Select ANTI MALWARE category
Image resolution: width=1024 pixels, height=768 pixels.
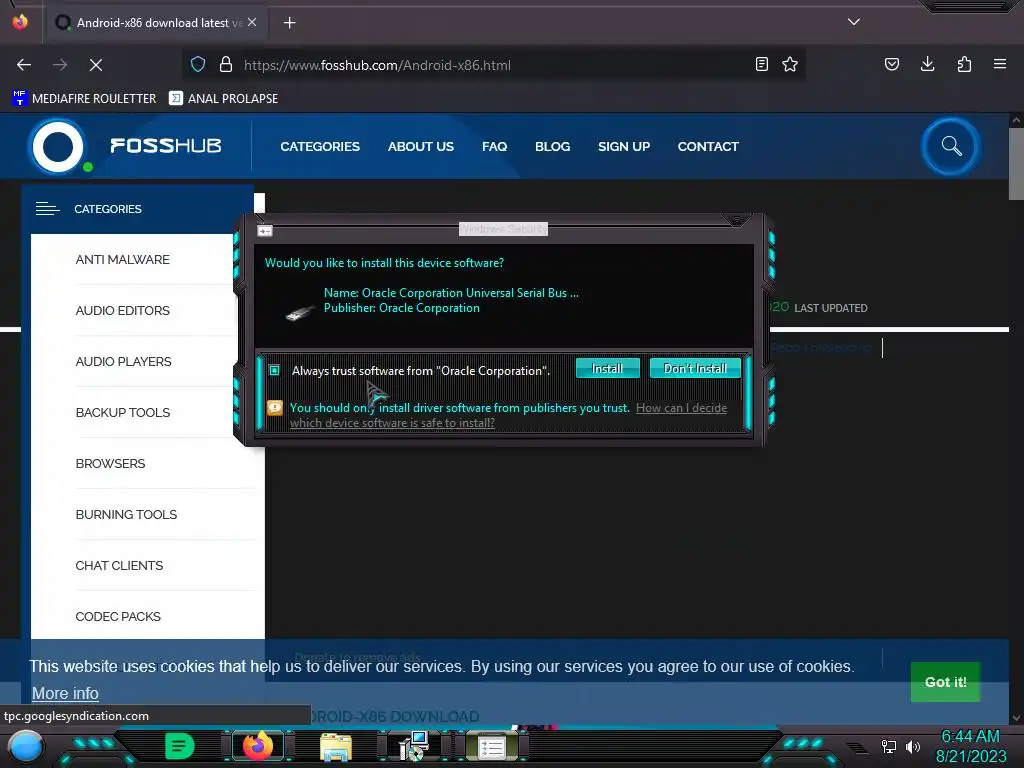click(122, 259)
